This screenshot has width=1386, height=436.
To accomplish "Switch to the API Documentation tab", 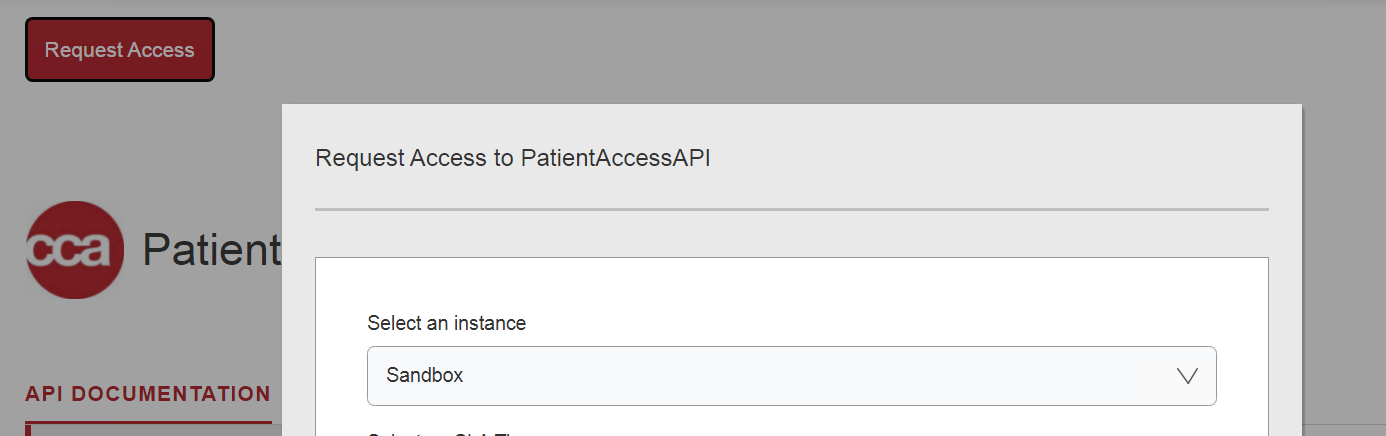I will tap(148, 394).
